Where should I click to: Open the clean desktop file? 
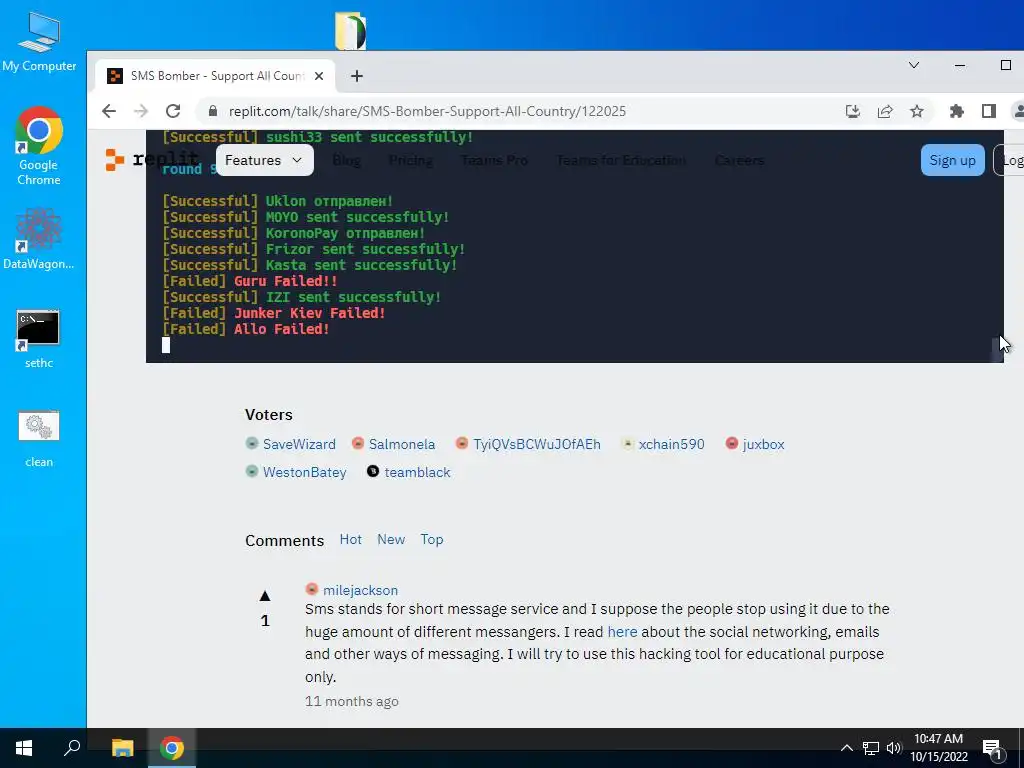pos(39,439)
